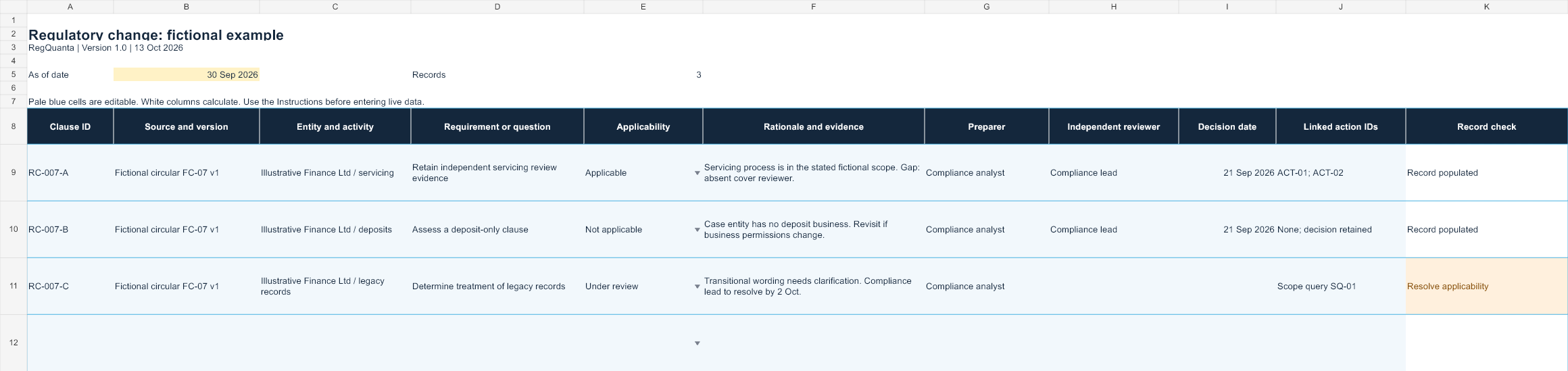The height and width of the screenshot is (371, 1568).
Task: Select 'Servicing process is in the stated' rationale cell
Action: coord(814,172)
